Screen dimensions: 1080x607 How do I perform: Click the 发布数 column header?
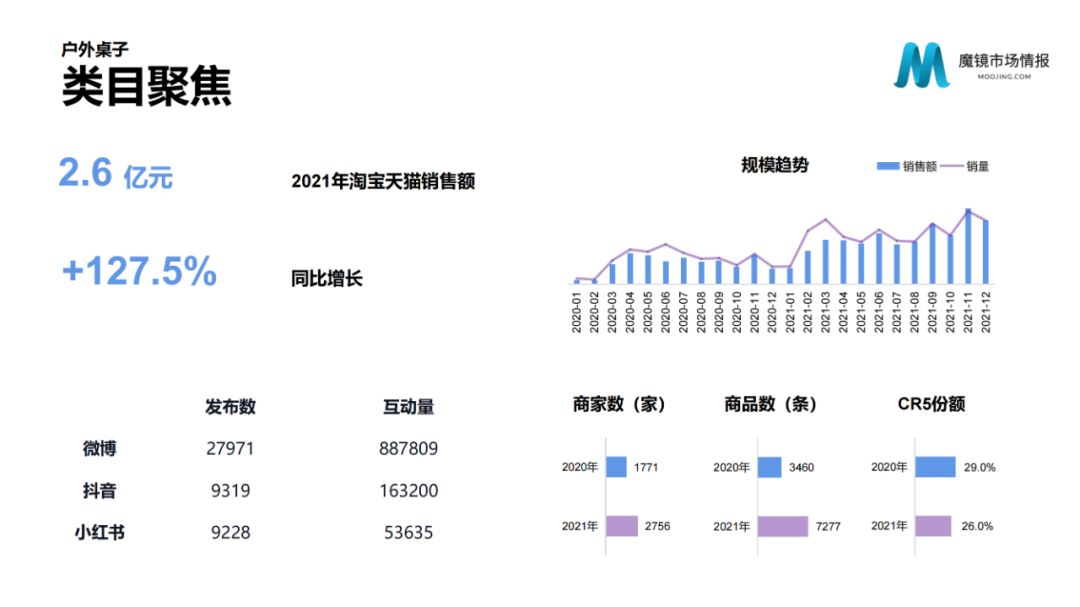click(x=230, y=407)
